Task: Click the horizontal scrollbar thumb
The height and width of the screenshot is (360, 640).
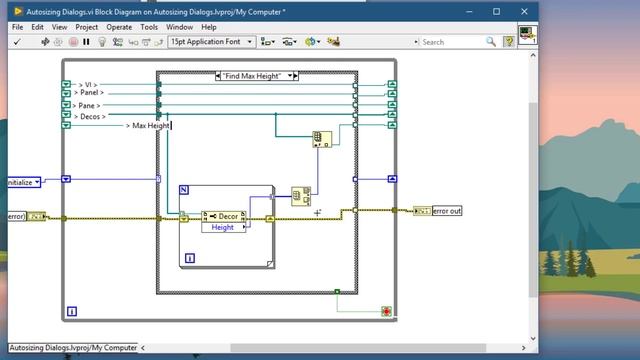Action: tap(358, 348)
